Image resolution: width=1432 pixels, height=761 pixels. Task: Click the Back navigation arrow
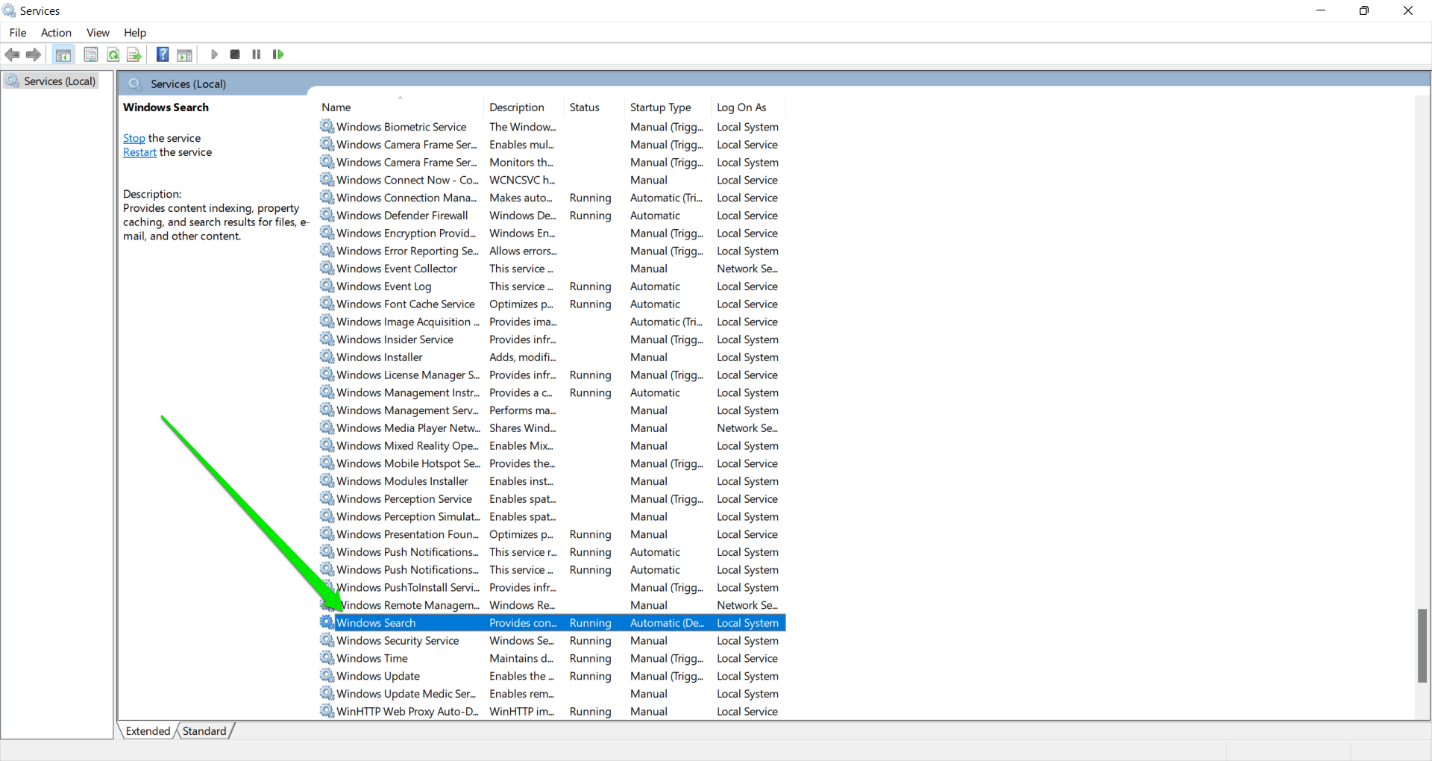pos(12,54)
